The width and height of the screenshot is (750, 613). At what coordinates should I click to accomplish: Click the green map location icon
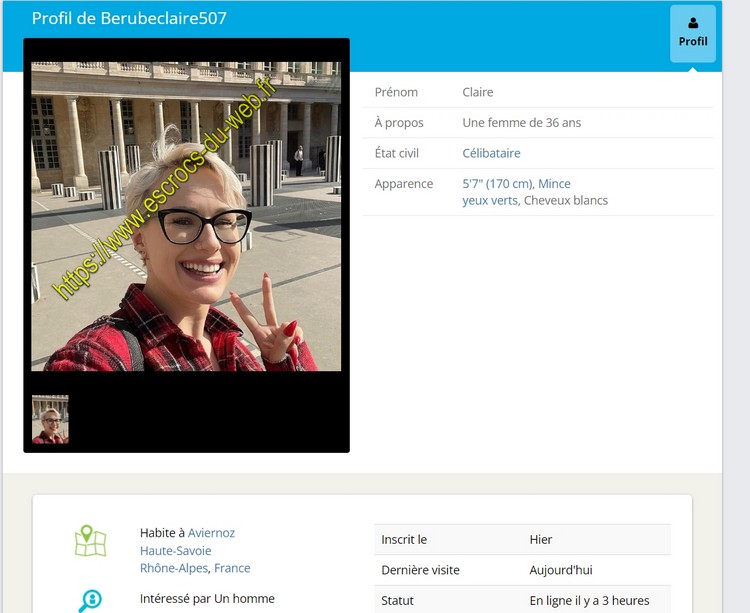(x=90, y=541)
